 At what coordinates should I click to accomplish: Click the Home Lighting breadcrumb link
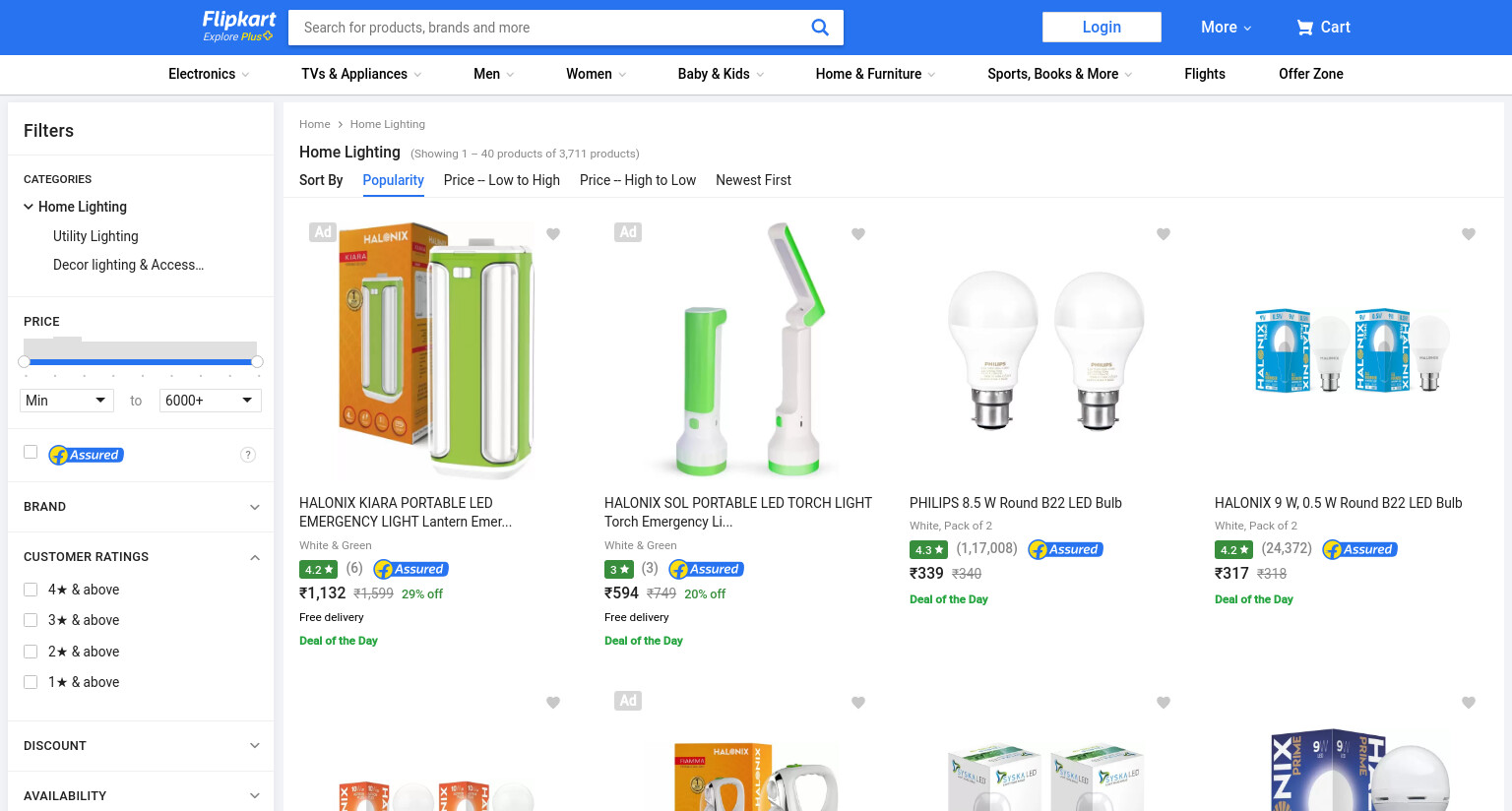pyautogui.click(x=388, y=124)
